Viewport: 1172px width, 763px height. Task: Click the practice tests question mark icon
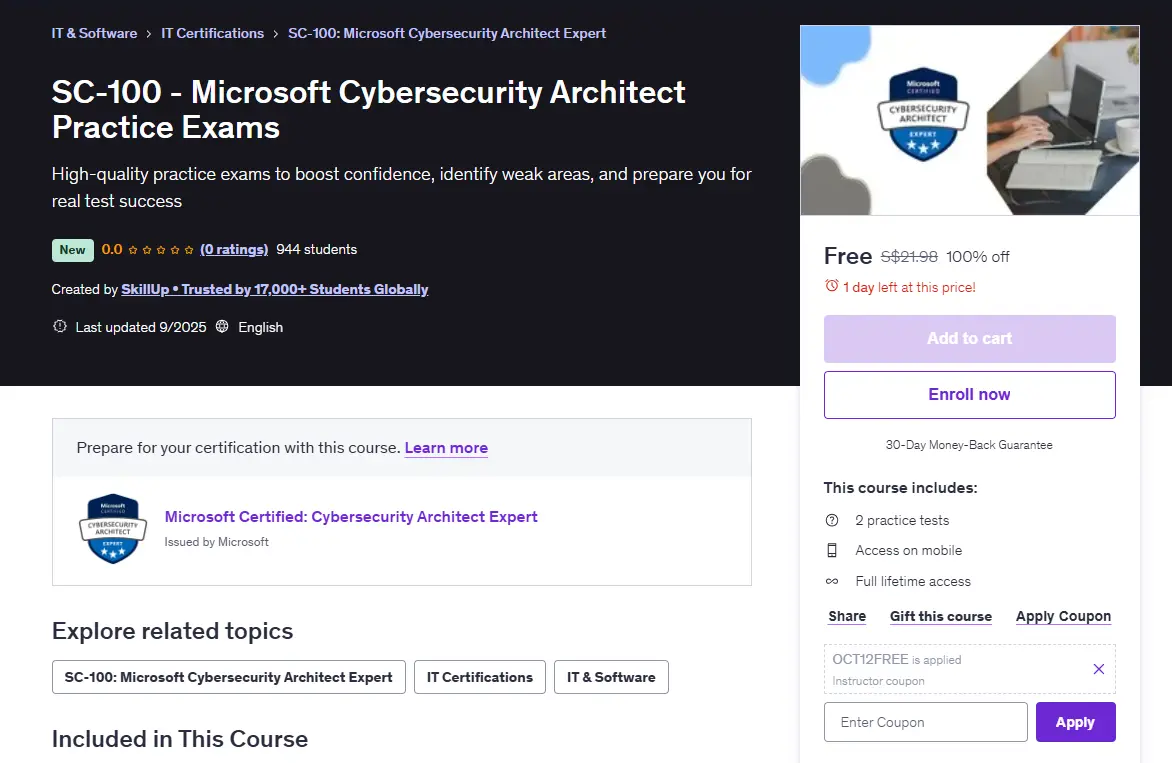831,520
